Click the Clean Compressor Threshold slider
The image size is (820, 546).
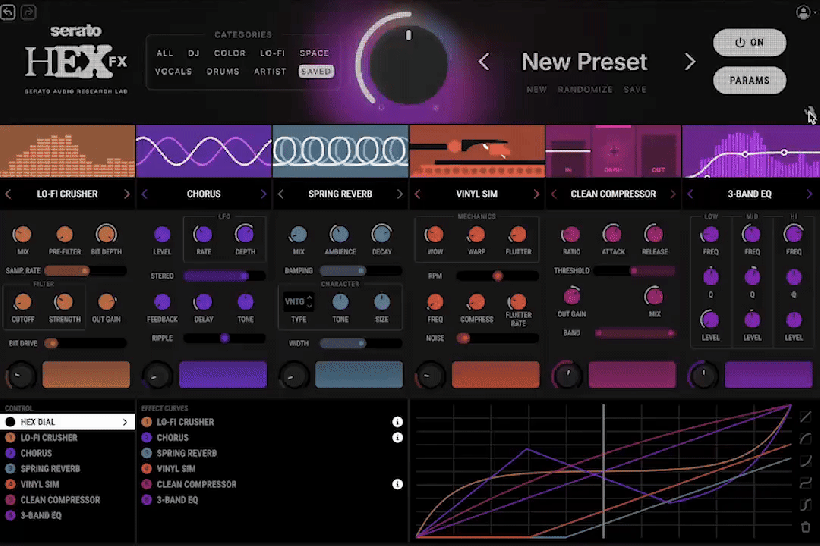634,270
